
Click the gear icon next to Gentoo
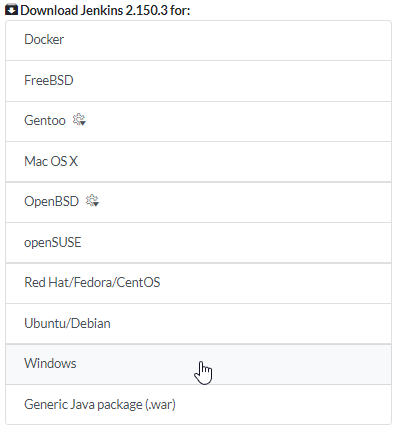[x=79, y=120]
